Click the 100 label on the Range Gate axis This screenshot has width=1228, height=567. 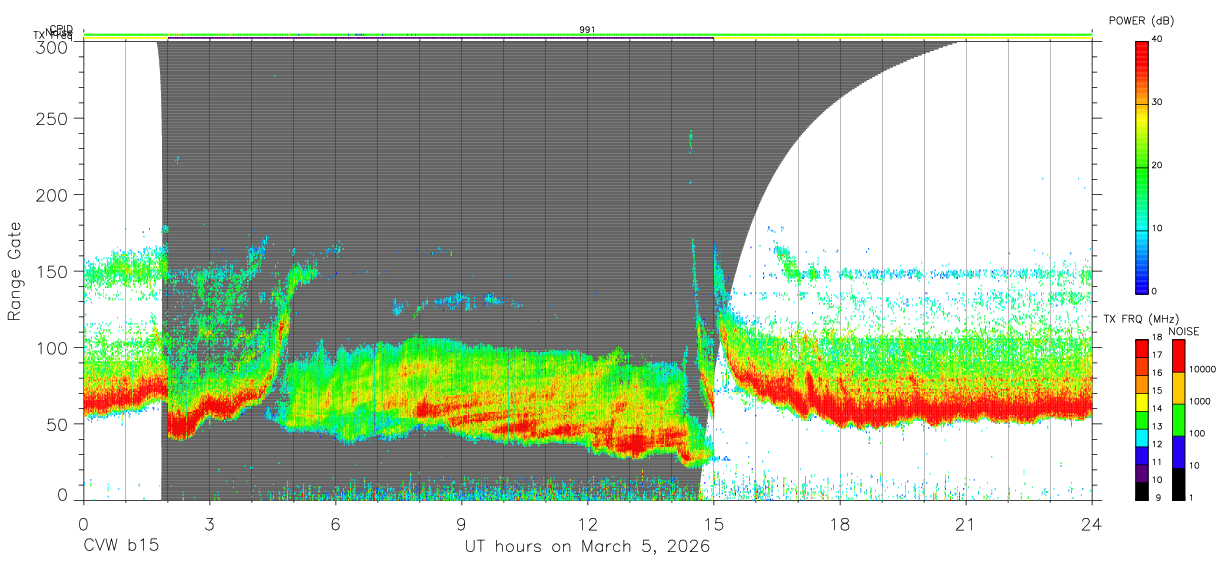coord(54,347)
